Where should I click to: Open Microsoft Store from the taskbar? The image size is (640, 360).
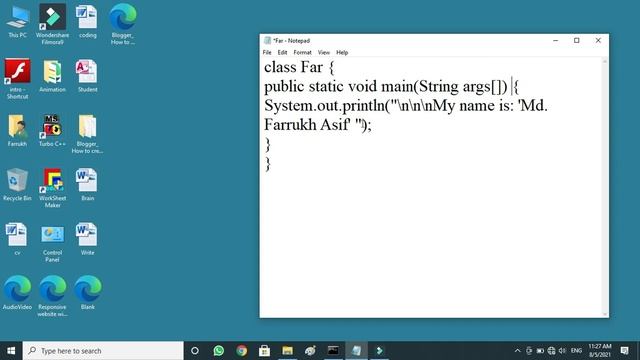(264, 351)
